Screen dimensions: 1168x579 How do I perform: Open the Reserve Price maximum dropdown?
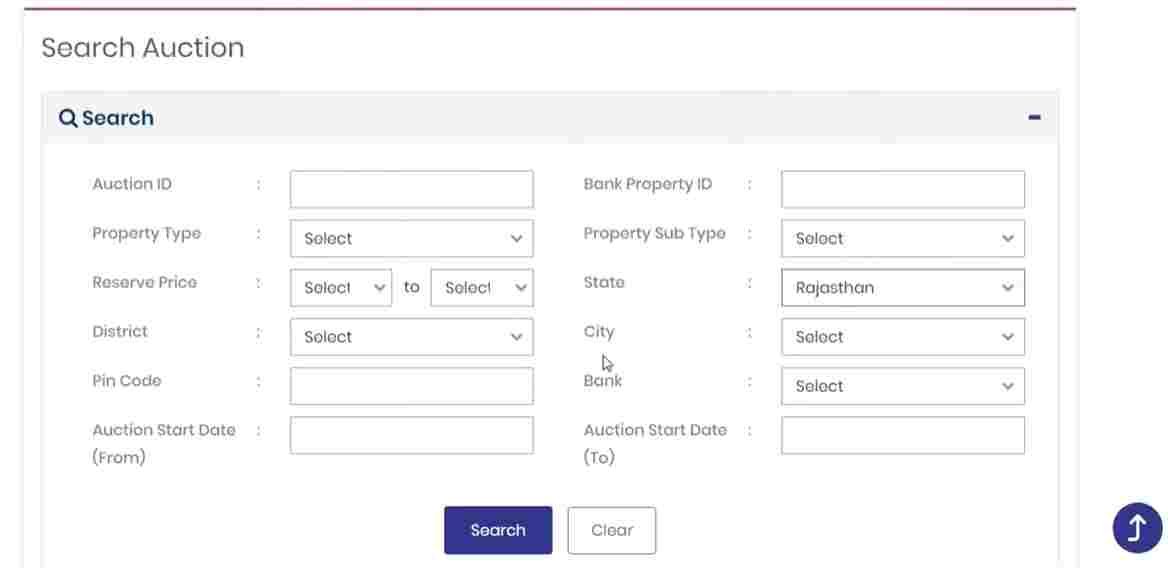(x=481, y=288)
